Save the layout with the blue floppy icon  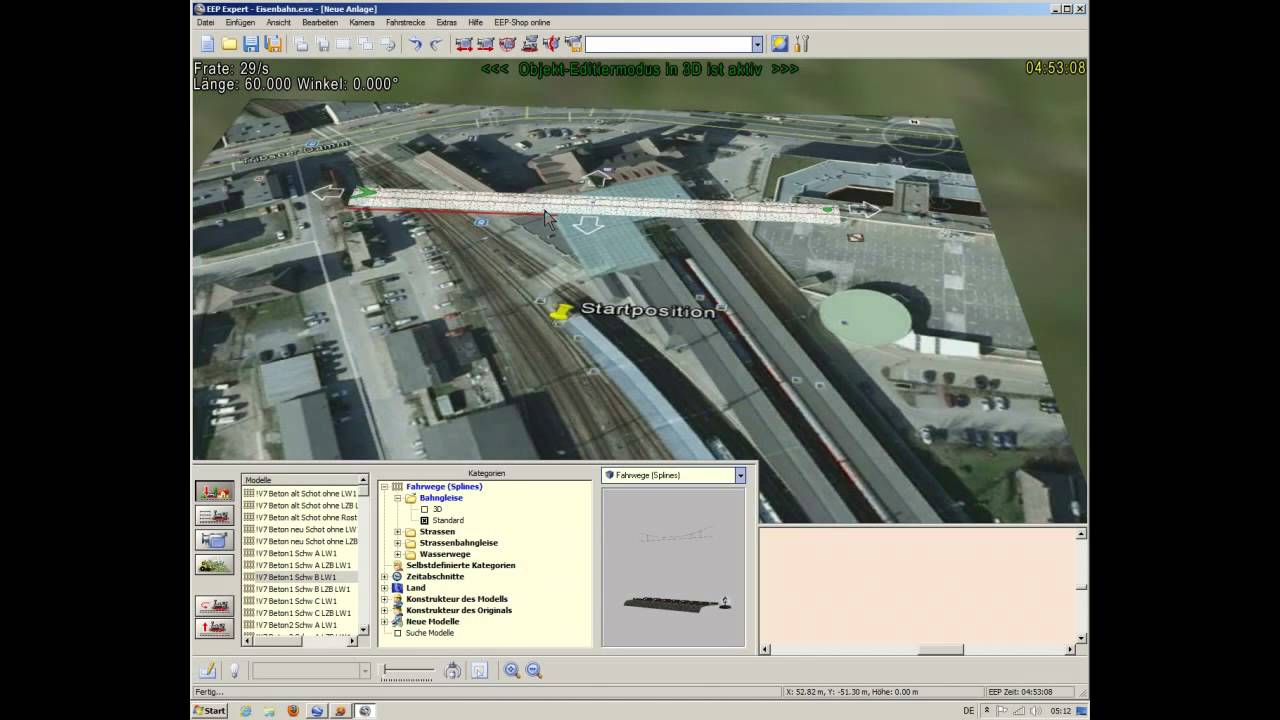pyautogui.click(x=251, y=44)
